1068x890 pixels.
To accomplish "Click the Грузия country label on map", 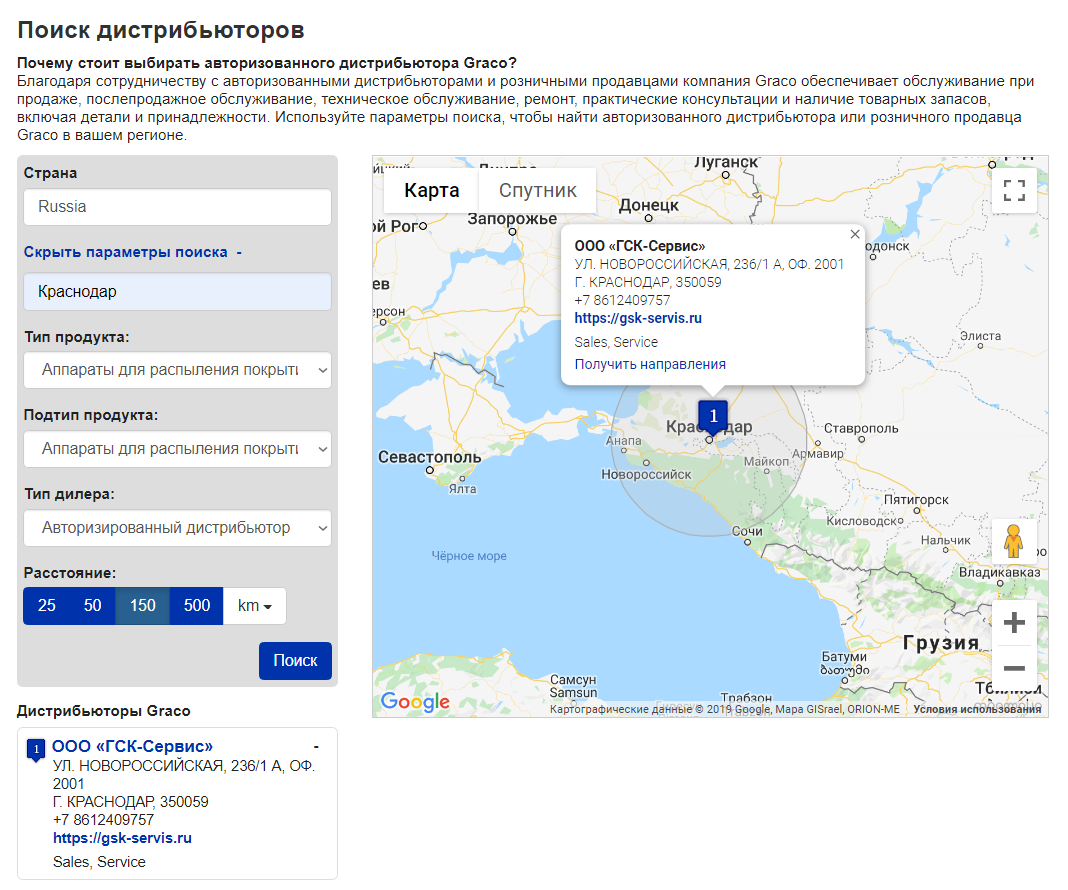I will (x=941, y=642).
